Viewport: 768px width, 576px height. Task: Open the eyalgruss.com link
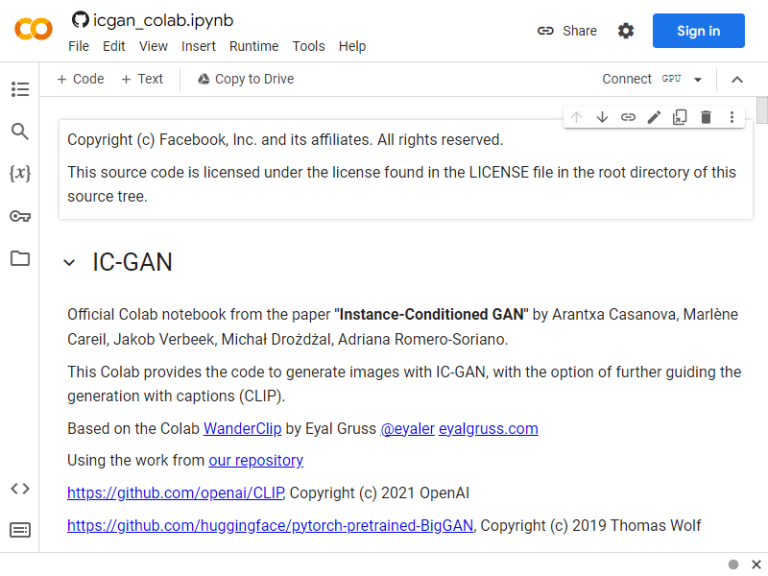(488, 429)
